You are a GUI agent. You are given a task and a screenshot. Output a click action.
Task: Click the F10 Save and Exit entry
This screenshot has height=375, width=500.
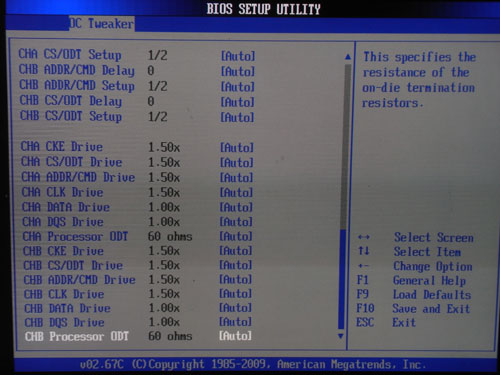(413, 309)
